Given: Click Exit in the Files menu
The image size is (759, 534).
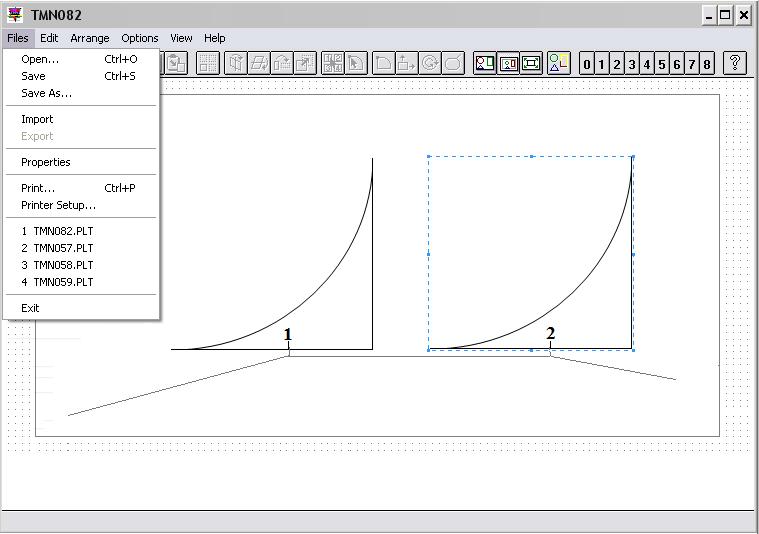Looking at the screenshot, I should point(30,308).
